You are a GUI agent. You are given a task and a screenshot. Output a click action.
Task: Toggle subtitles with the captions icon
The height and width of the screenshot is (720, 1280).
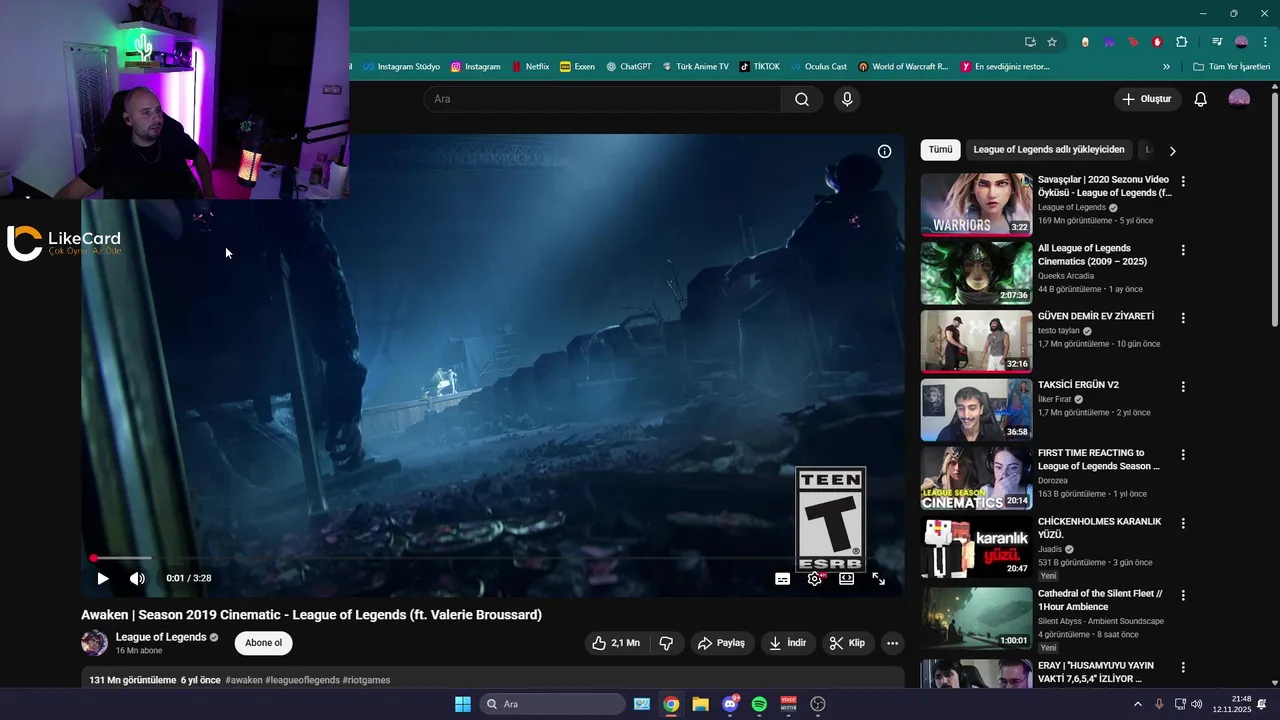[783, 578]
